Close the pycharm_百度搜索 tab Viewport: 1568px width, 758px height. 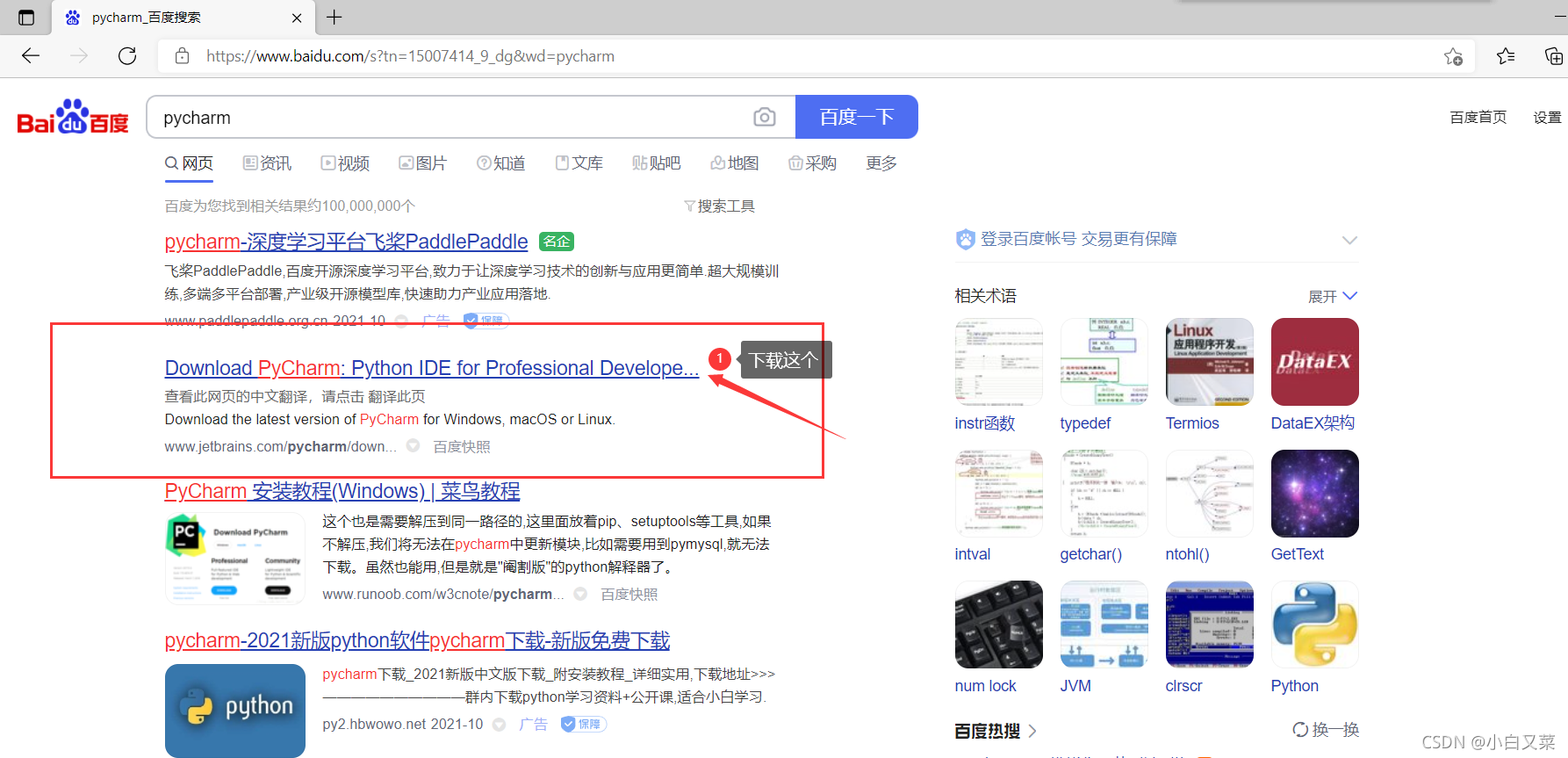click(x=297, y=18)
